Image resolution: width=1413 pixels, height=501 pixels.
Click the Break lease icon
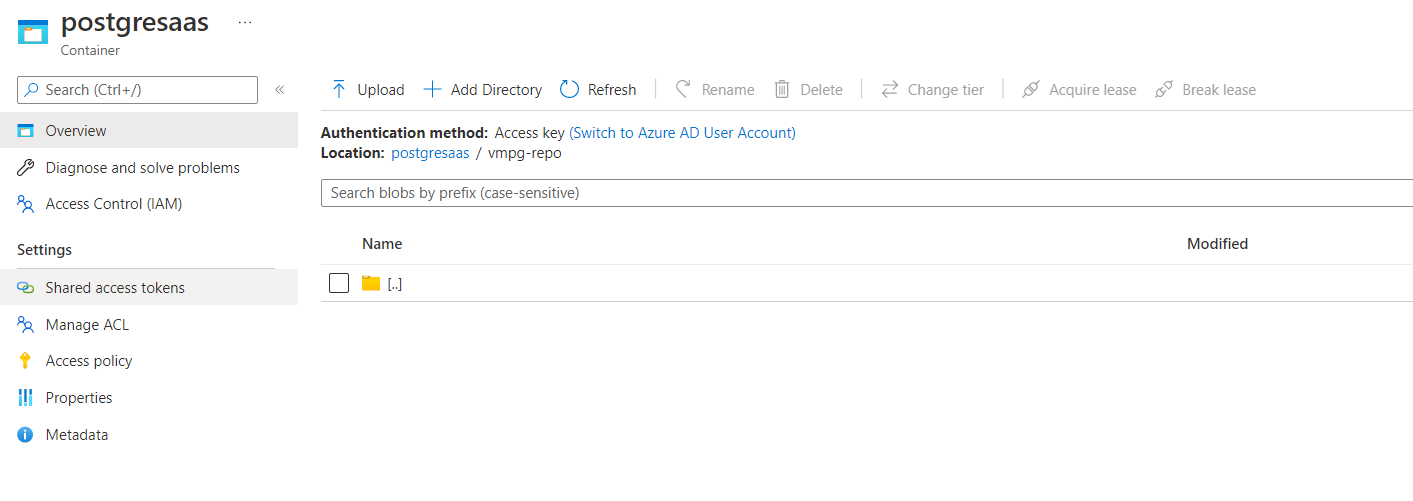coord(1164,89)
